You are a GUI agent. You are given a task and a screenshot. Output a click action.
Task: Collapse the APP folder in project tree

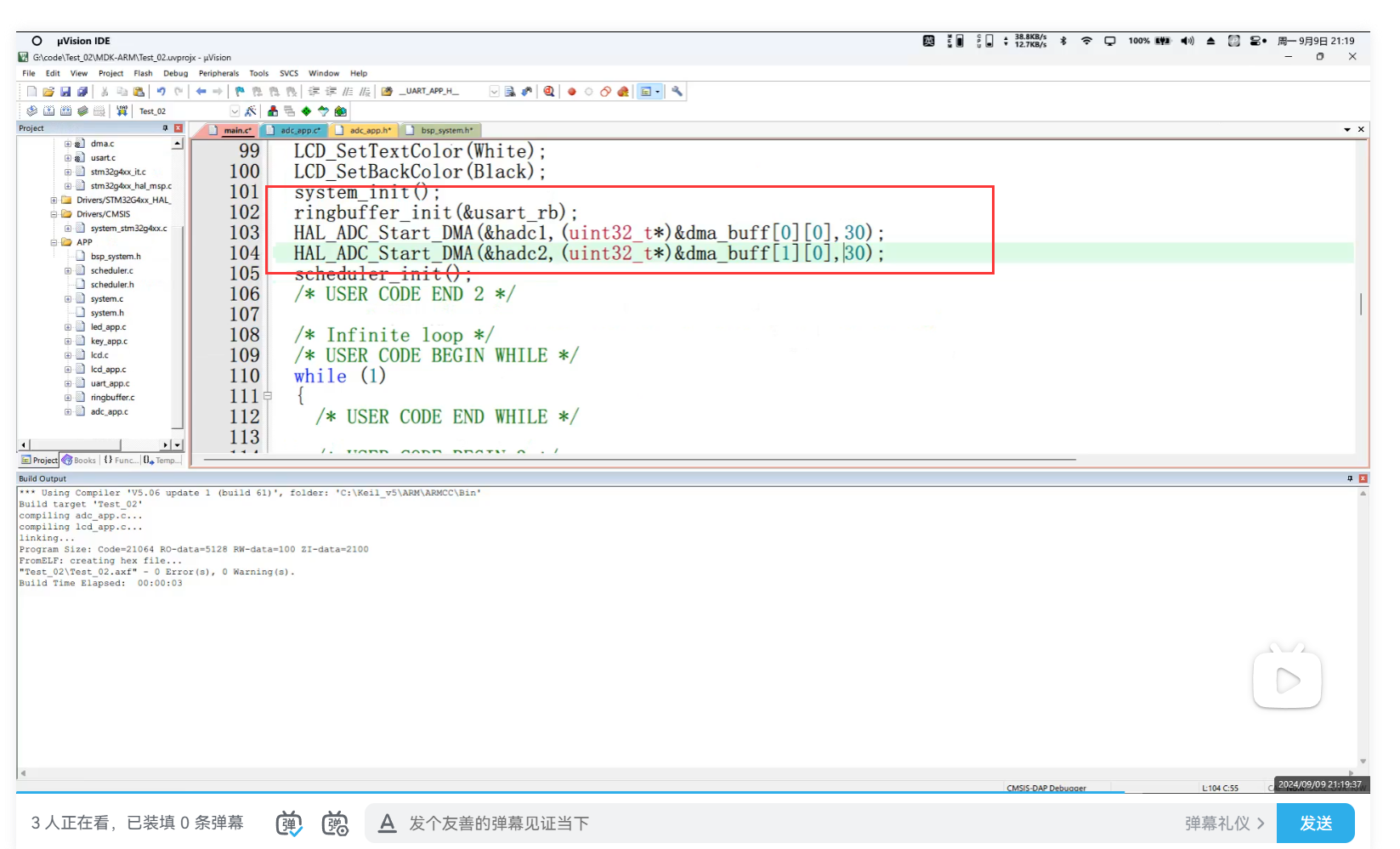pos(54,242)
